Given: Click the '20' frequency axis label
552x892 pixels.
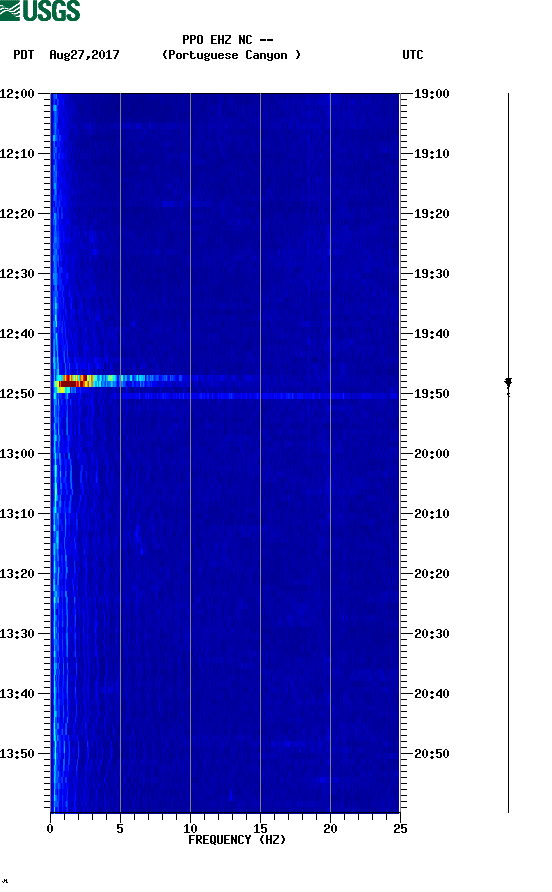Looking at the screenshot, I should click(330, 829).
